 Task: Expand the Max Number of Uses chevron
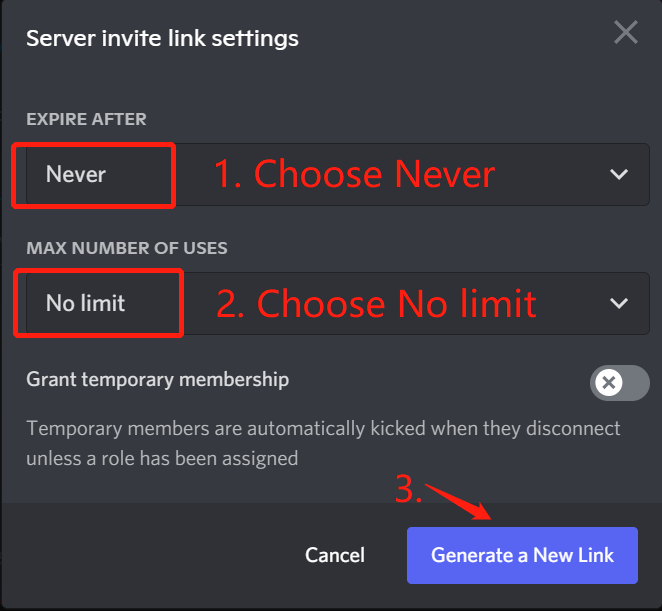point(619,303)
